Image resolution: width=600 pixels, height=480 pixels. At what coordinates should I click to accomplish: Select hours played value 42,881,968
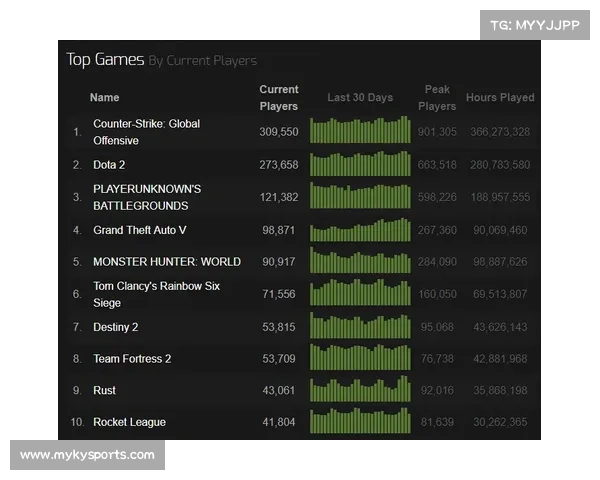(500, 359)
